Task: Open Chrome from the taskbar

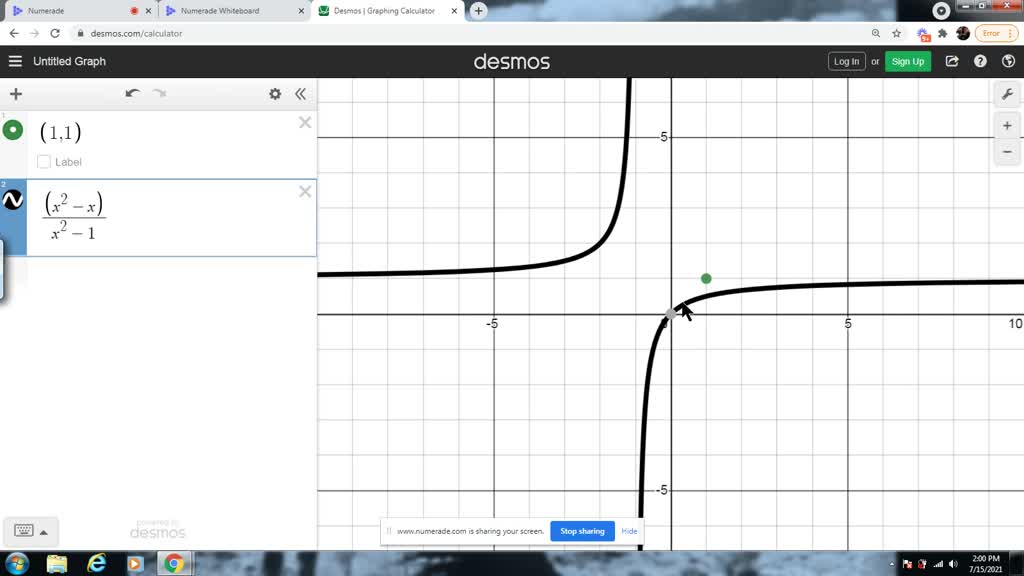Action: [174, 563]
